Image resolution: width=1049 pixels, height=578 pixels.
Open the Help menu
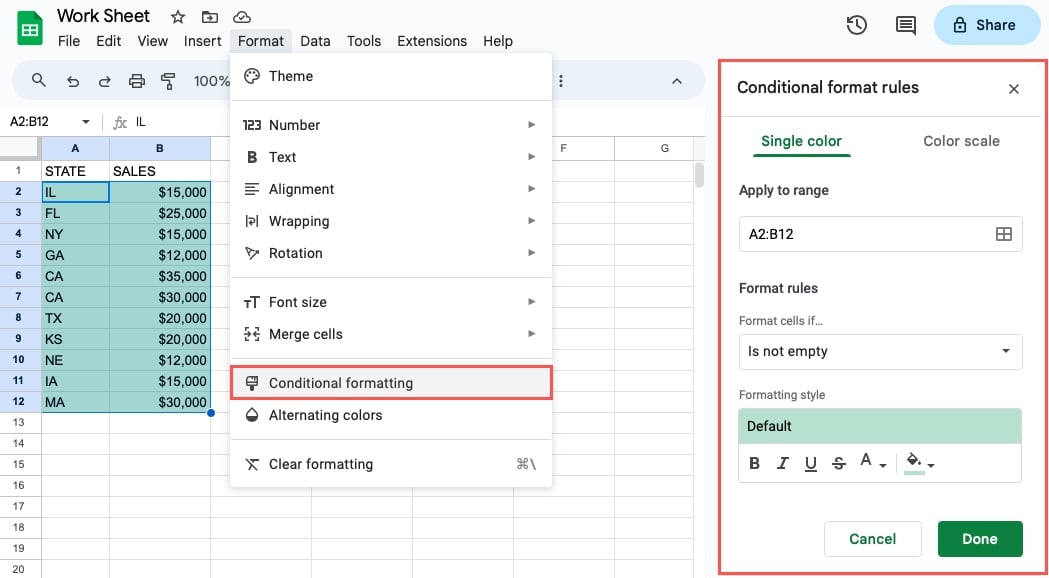coord(498,41)
